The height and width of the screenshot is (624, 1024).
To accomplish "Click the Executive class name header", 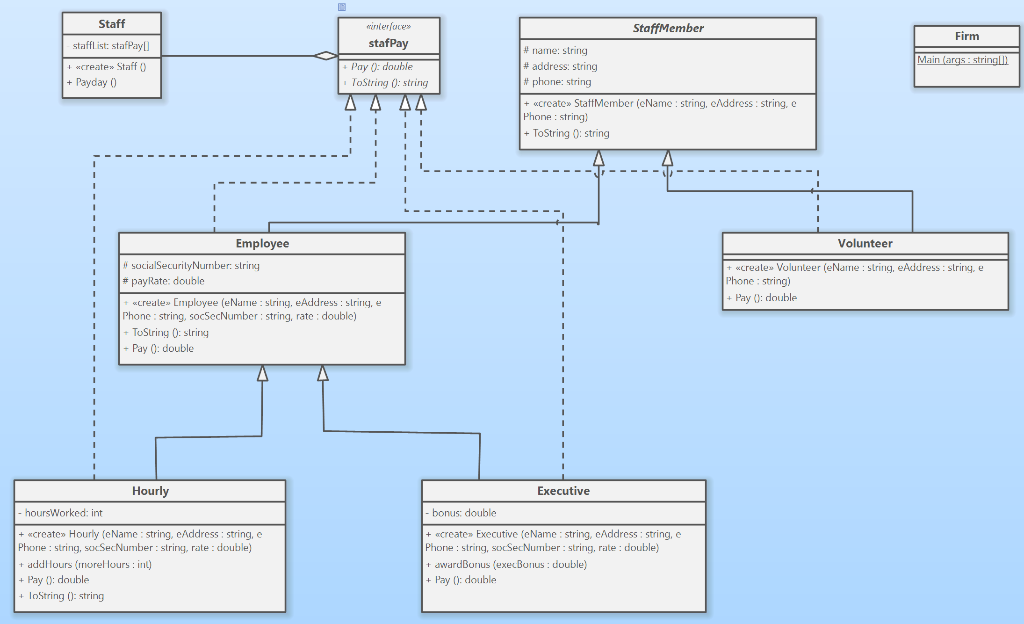I will point(565,490).
